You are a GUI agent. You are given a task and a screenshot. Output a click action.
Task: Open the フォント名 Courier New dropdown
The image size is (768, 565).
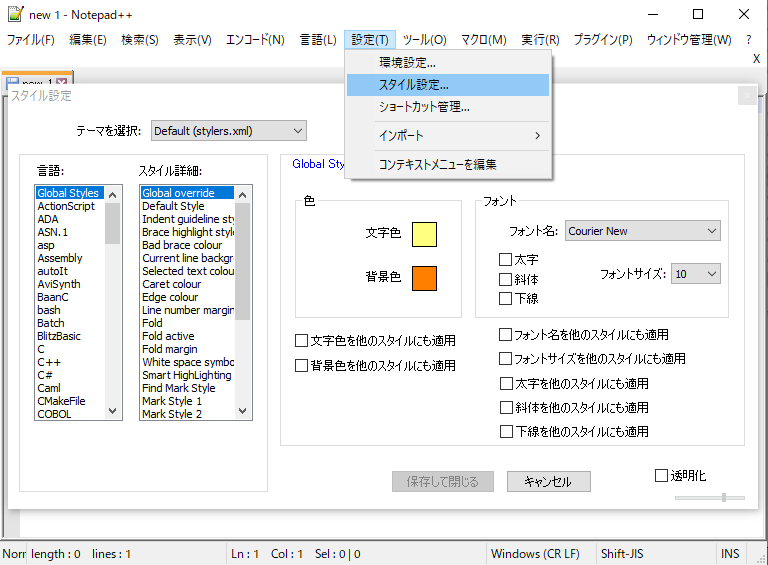point(643,231)
